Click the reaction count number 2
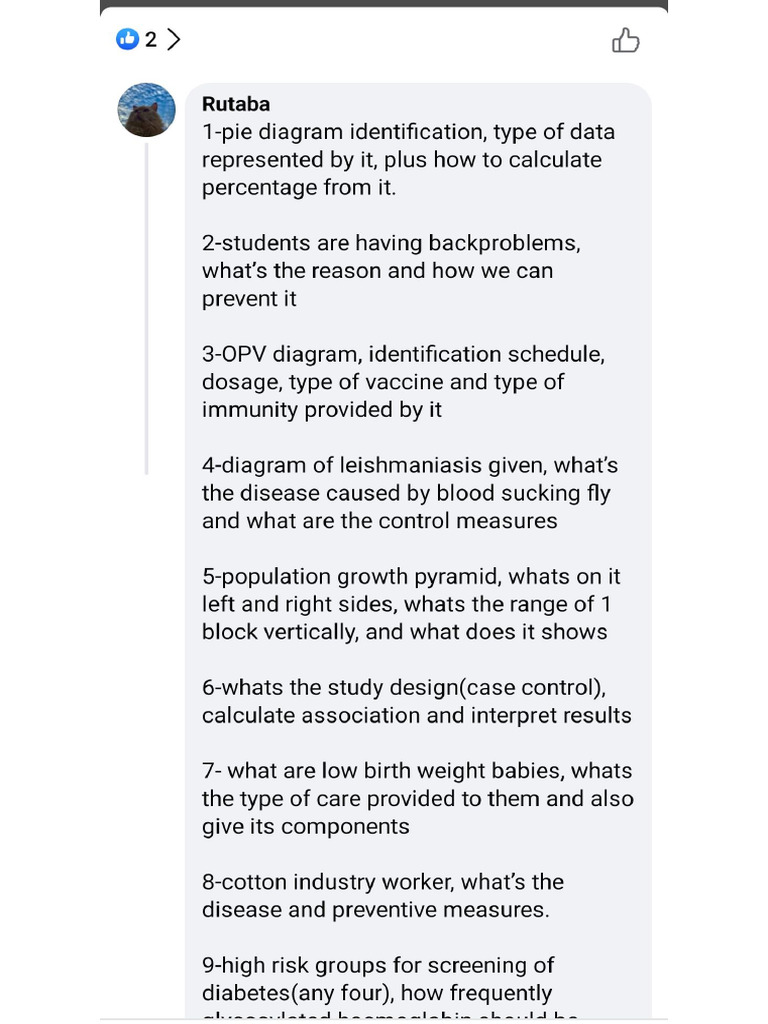768x1024 pixels. pyautogui.click(x=151, y=39)
